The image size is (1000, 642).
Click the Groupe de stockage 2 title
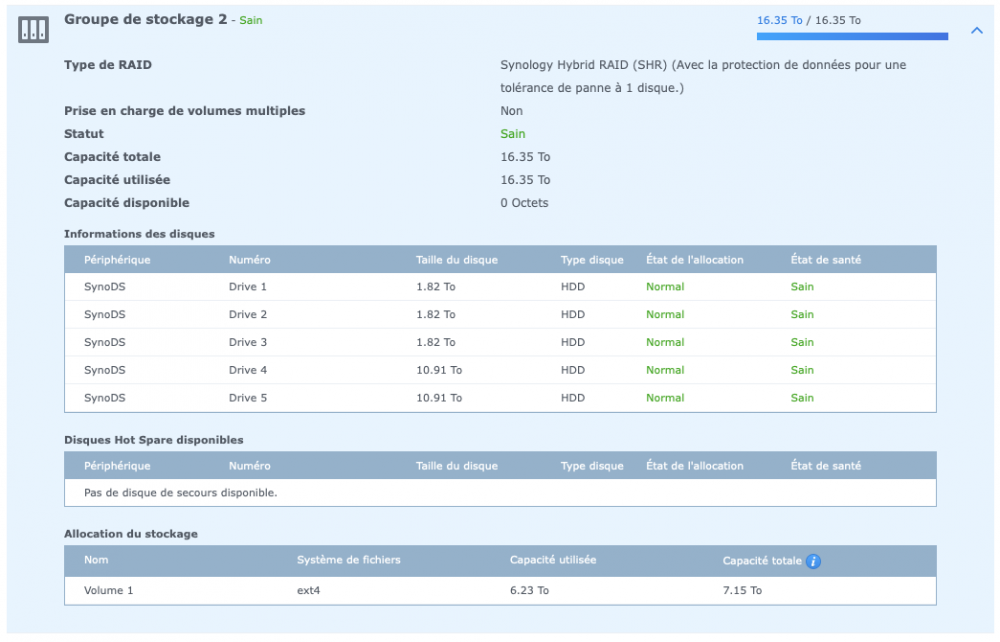145,19
